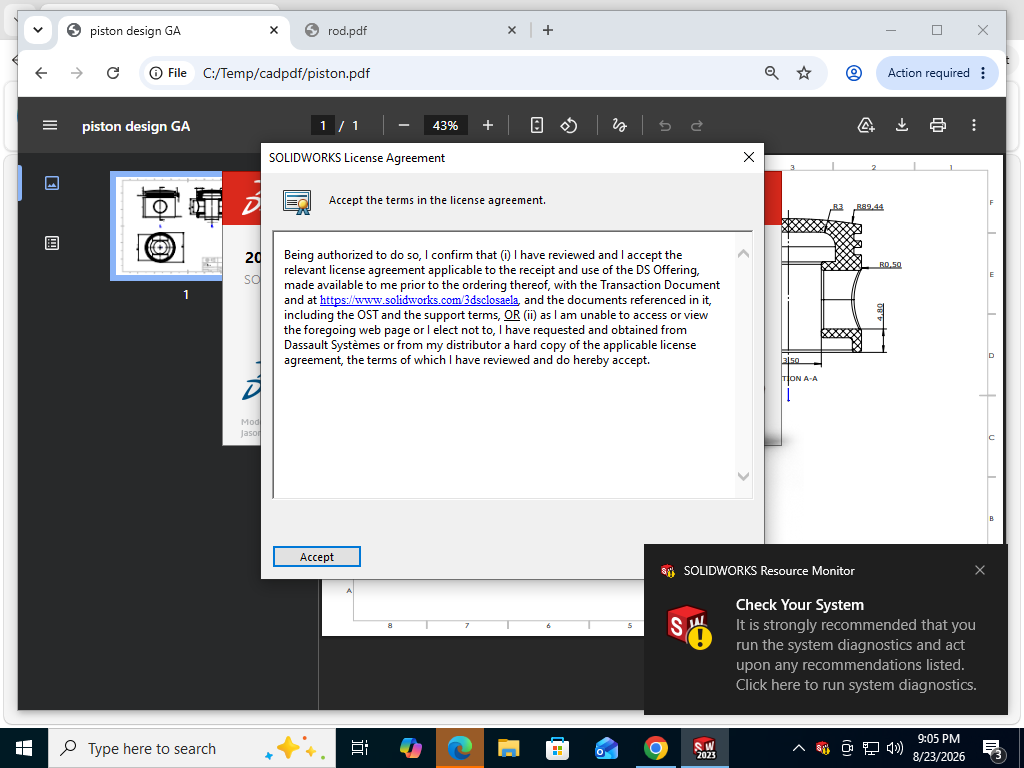Reload the Chrome page
This screenshot has width=1024, height=768.
point(113,73)
